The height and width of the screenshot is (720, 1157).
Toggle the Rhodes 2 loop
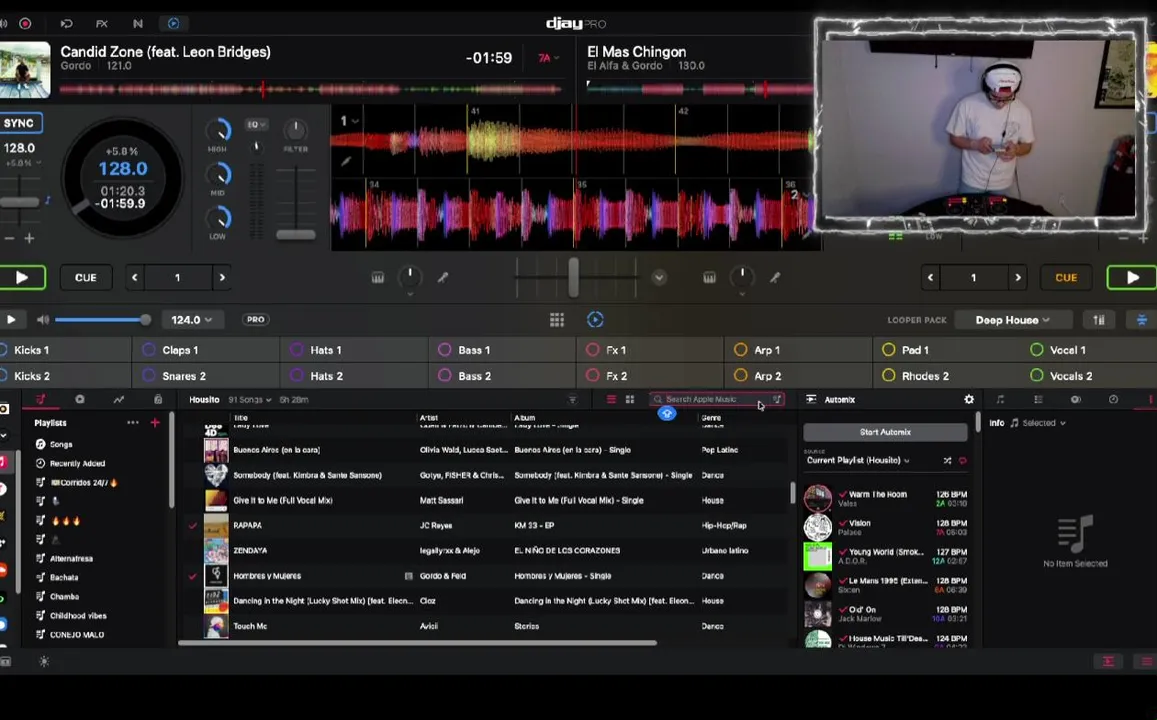point(947,375)
